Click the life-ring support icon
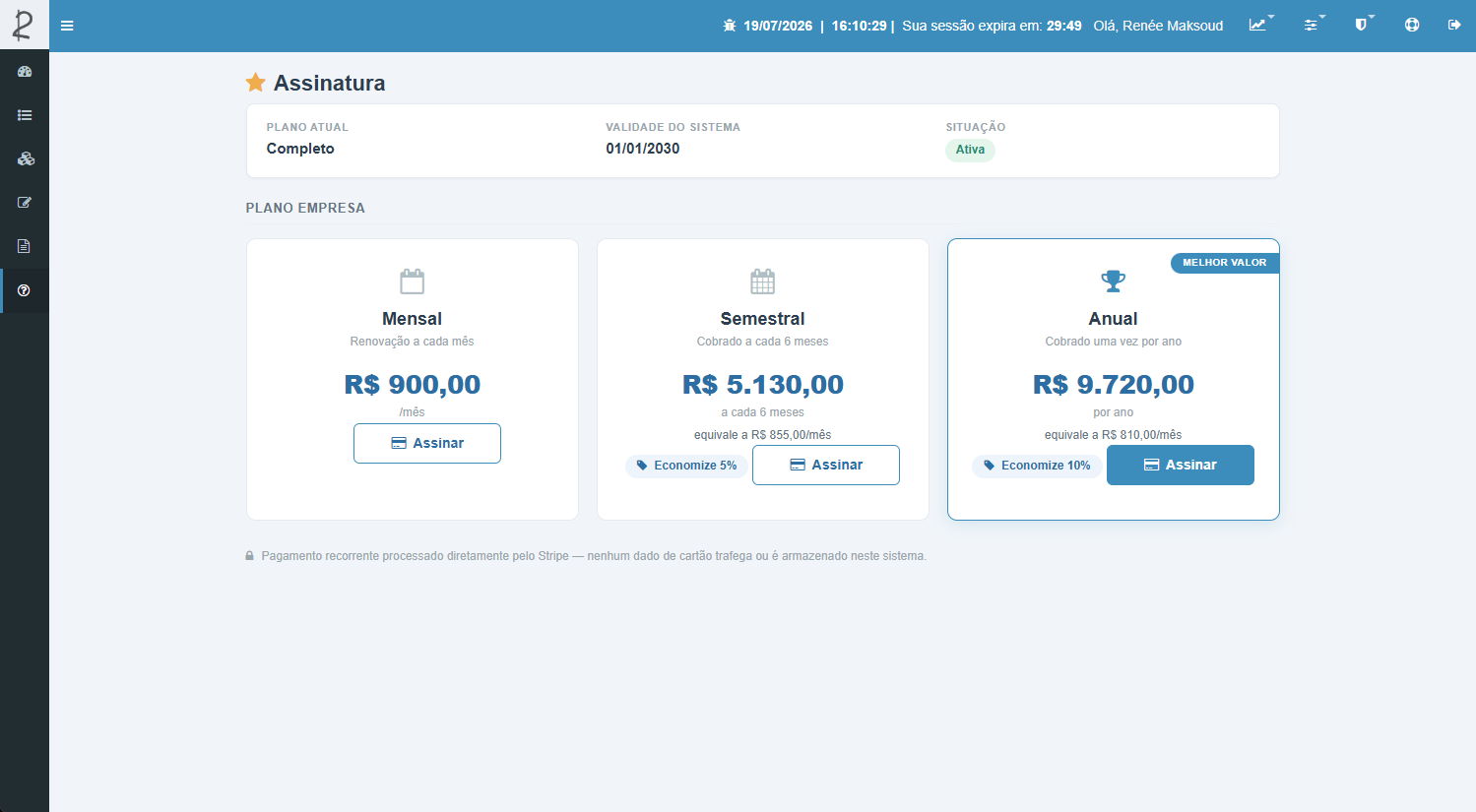 point(1412,25)
